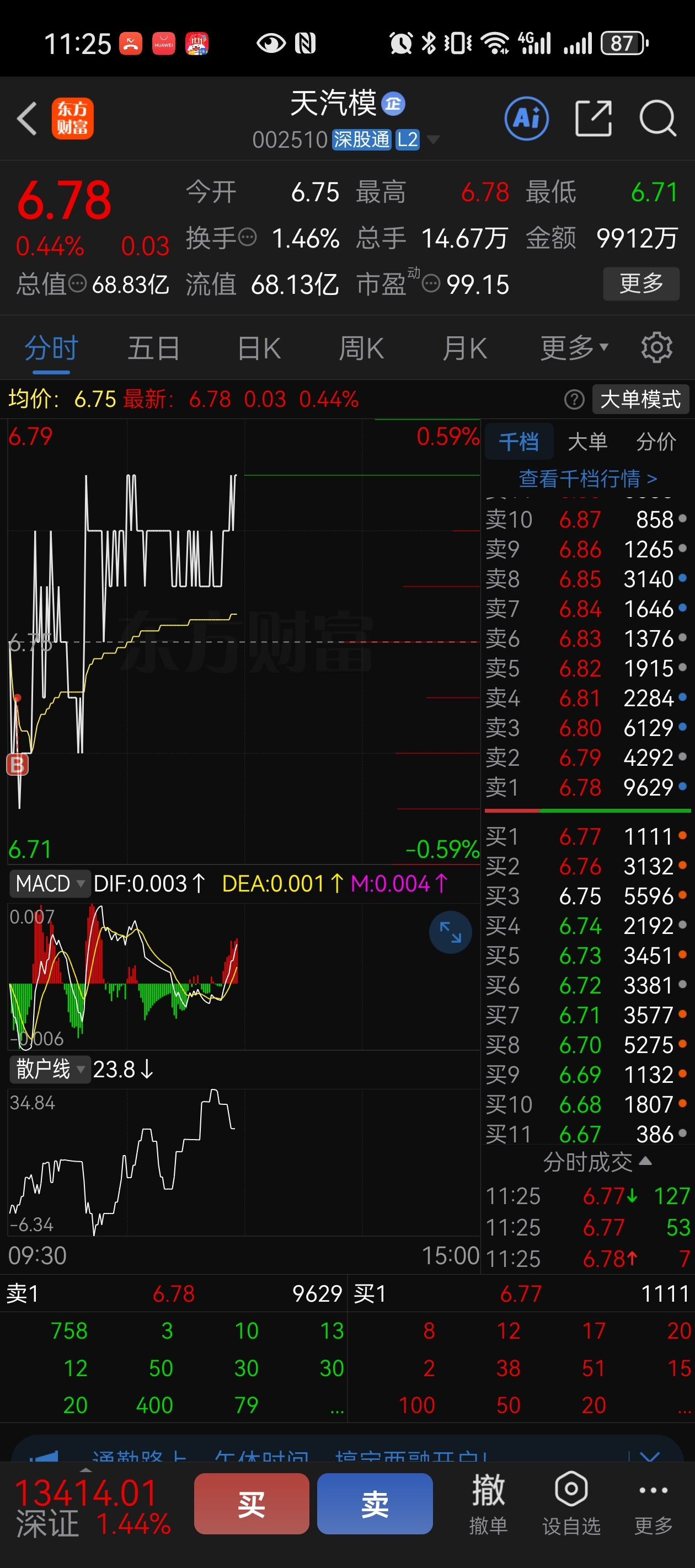Tap the 东方财富 app logo
Screen dimensions: 695x1568
(x=72, y=118)
